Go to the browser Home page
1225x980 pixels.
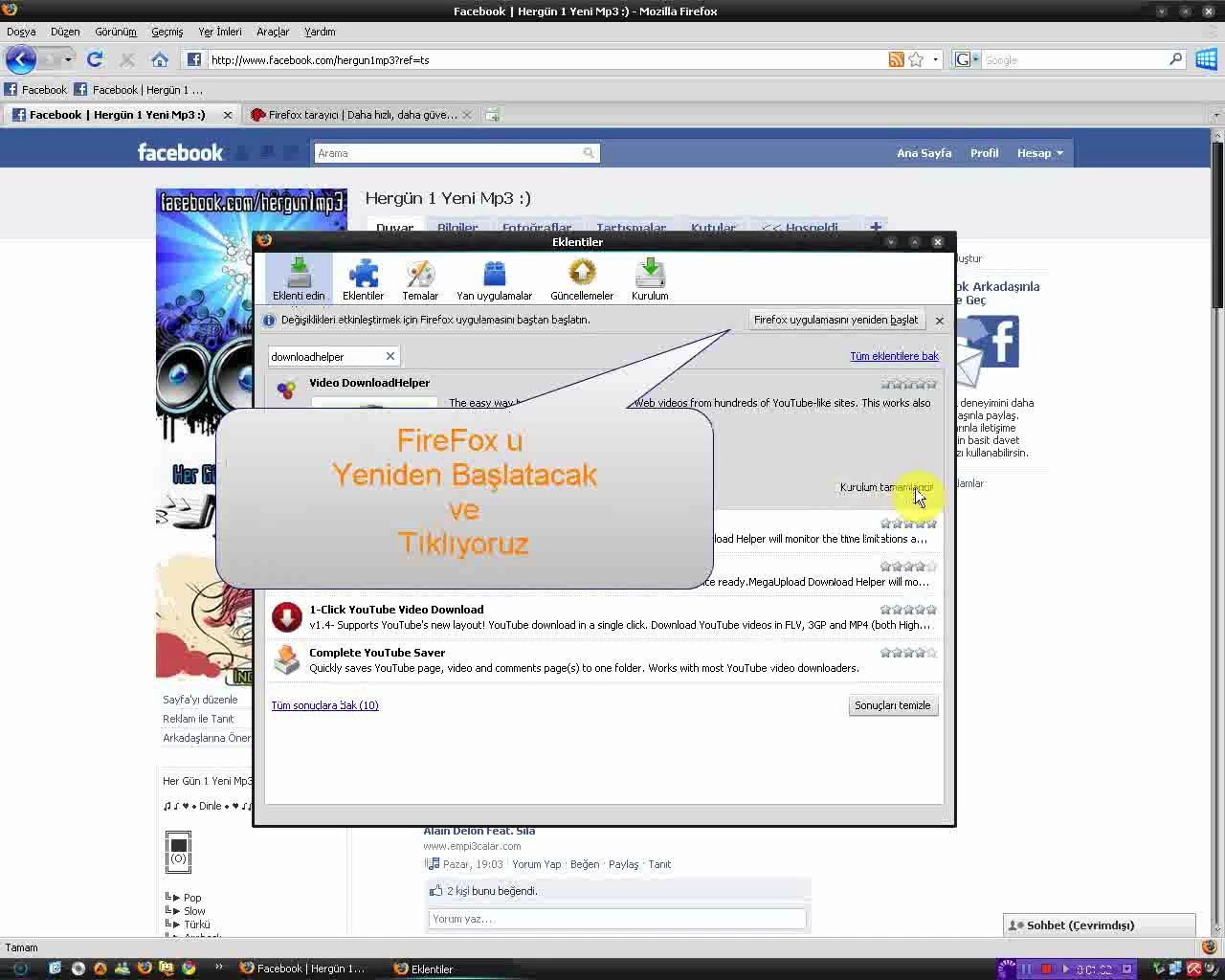160,59
